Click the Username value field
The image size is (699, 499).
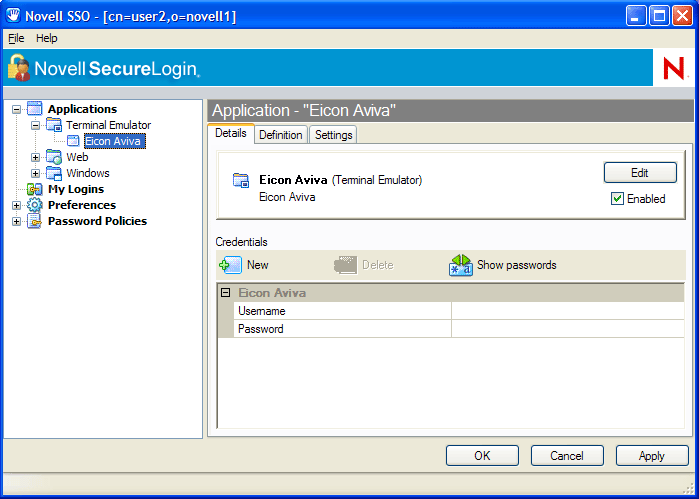point(567,311)
